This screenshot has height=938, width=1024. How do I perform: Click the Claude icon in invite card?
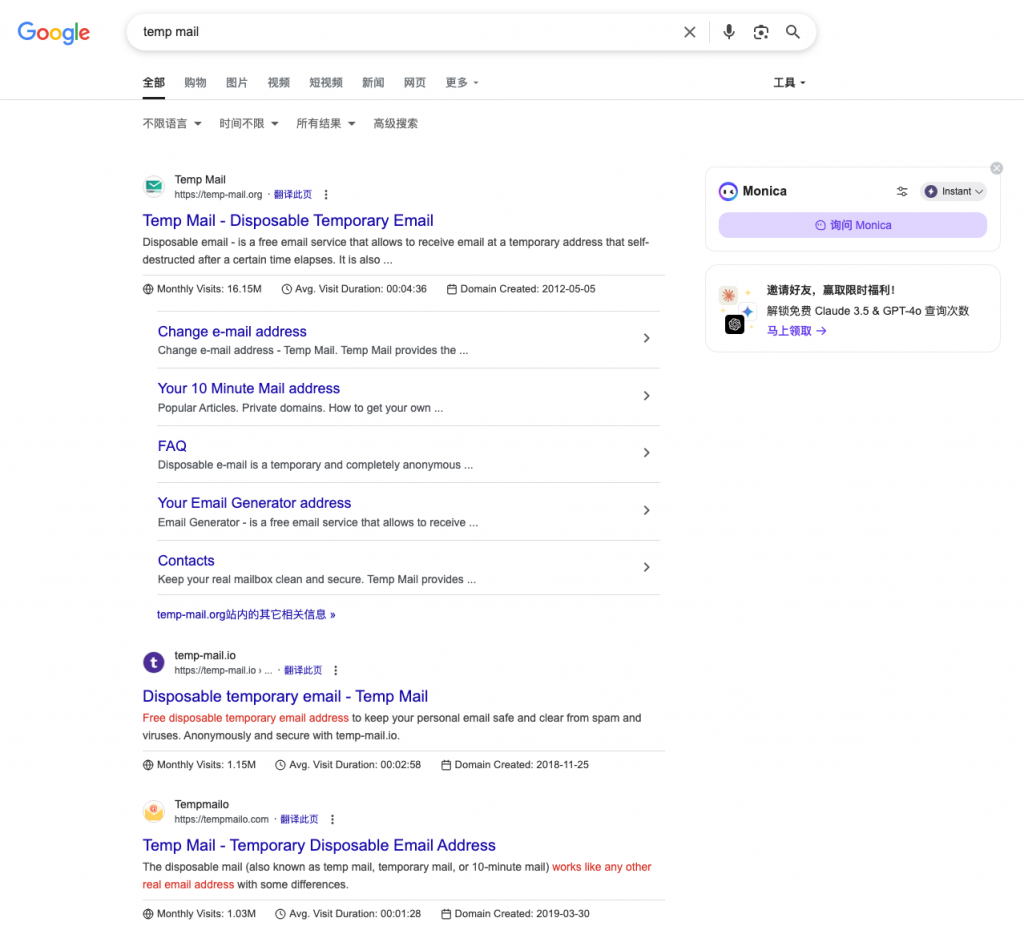728,295
